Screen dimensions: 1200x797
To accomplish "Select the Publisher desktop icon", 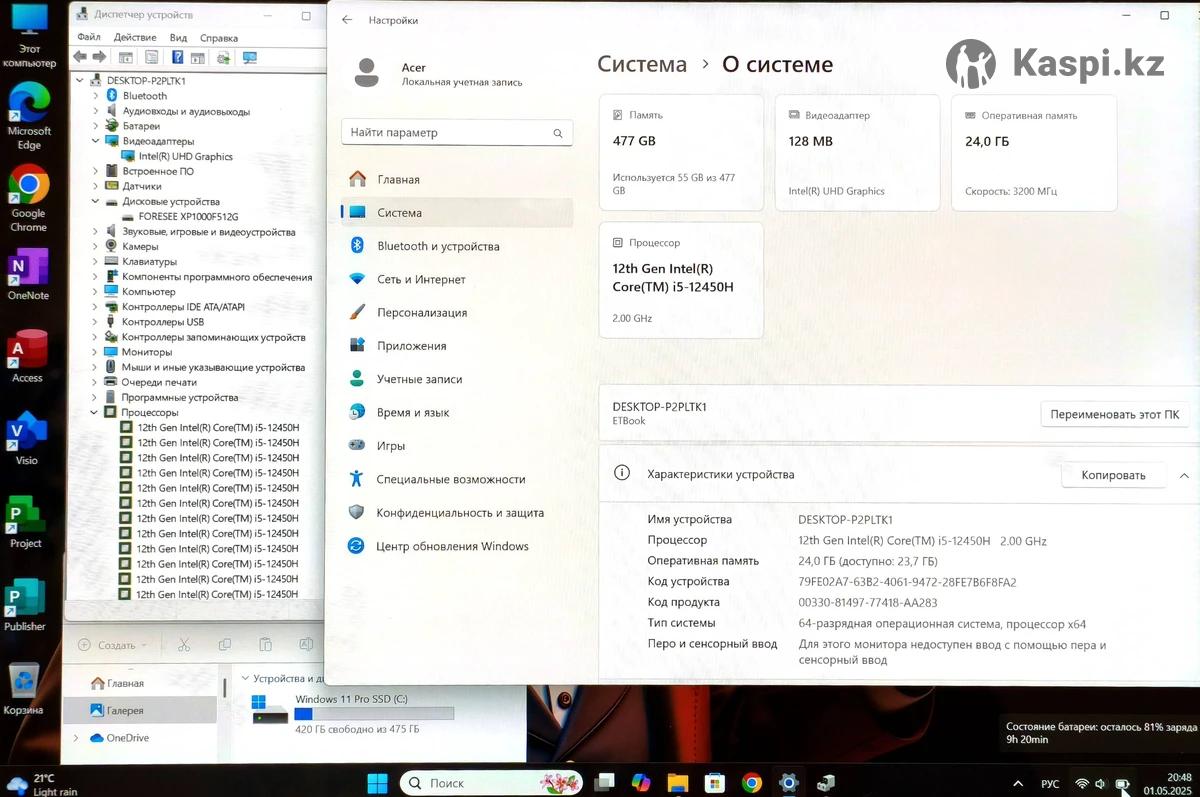I will tap(25, 604).
